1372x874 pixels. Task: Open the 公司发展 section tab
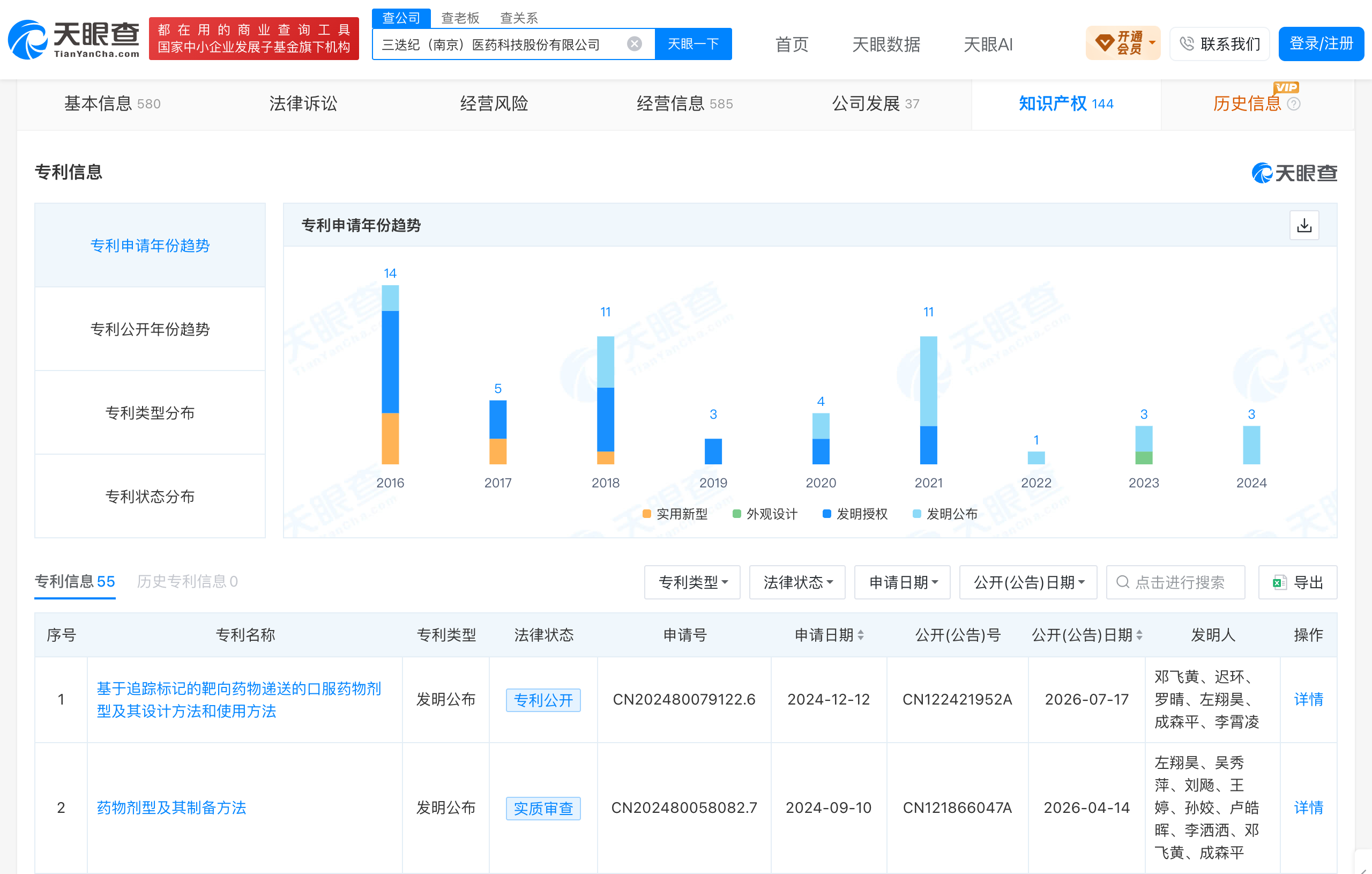pos(876,104)
